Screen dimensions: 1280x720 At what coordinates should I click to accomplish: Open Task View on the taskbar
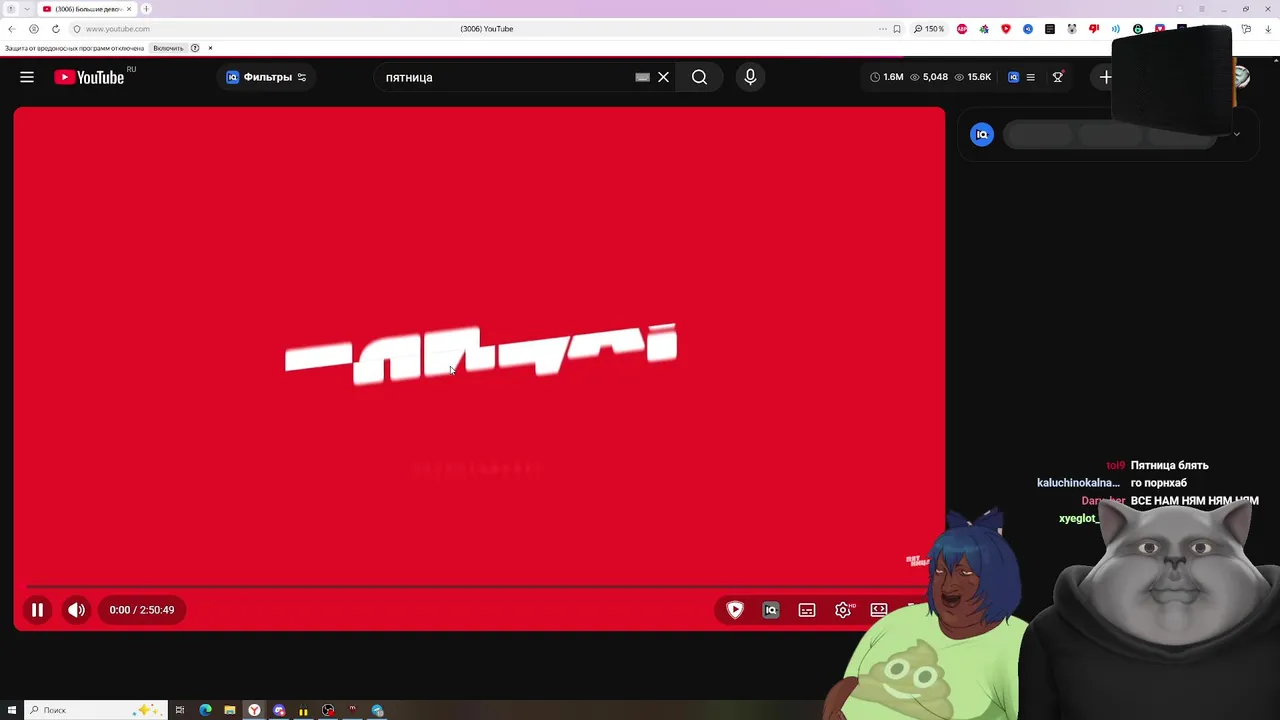click(180, 710)
